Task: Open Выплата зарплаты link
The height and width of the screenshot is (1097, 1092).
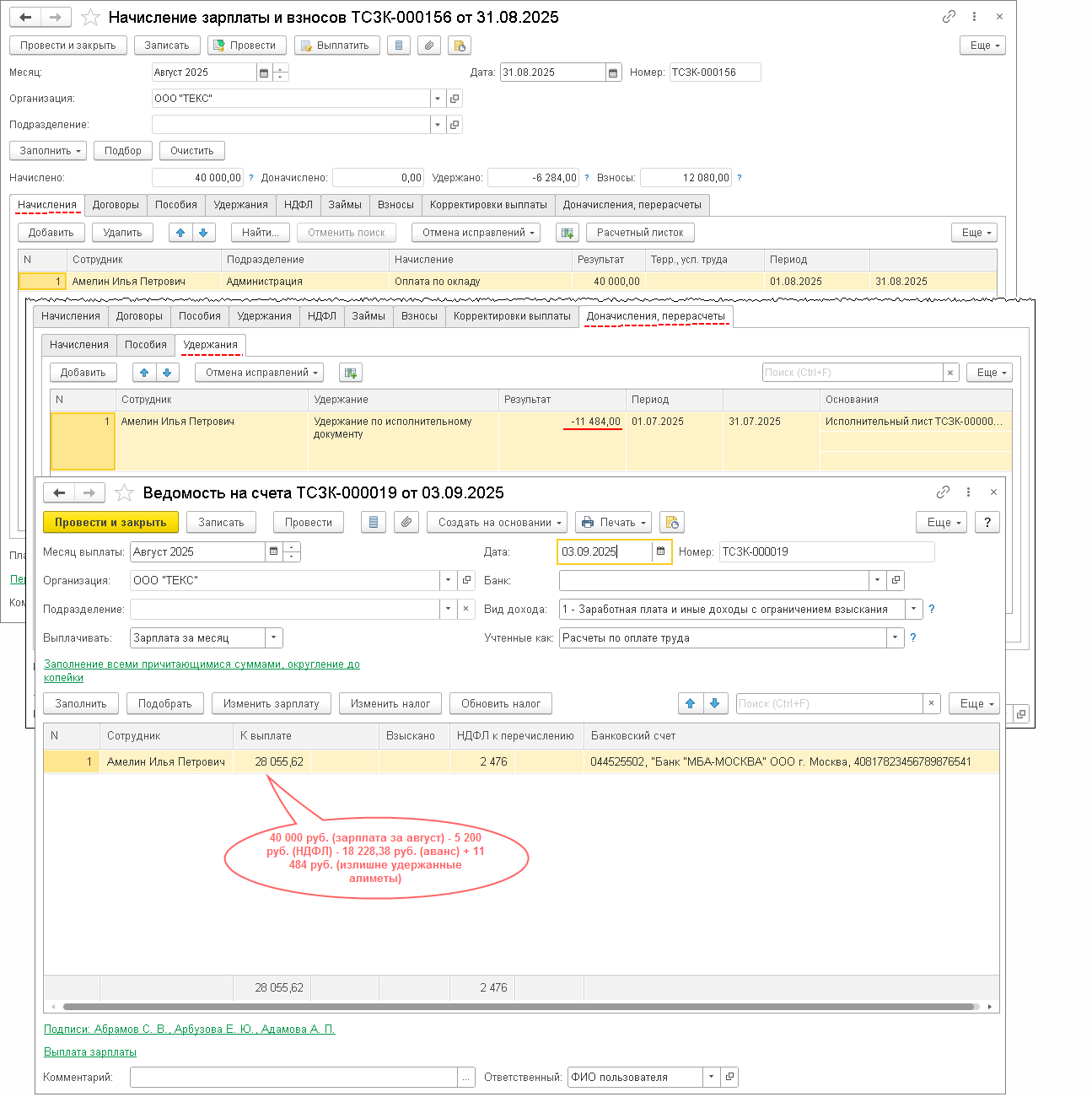Action: click(x=90, y=1052)
